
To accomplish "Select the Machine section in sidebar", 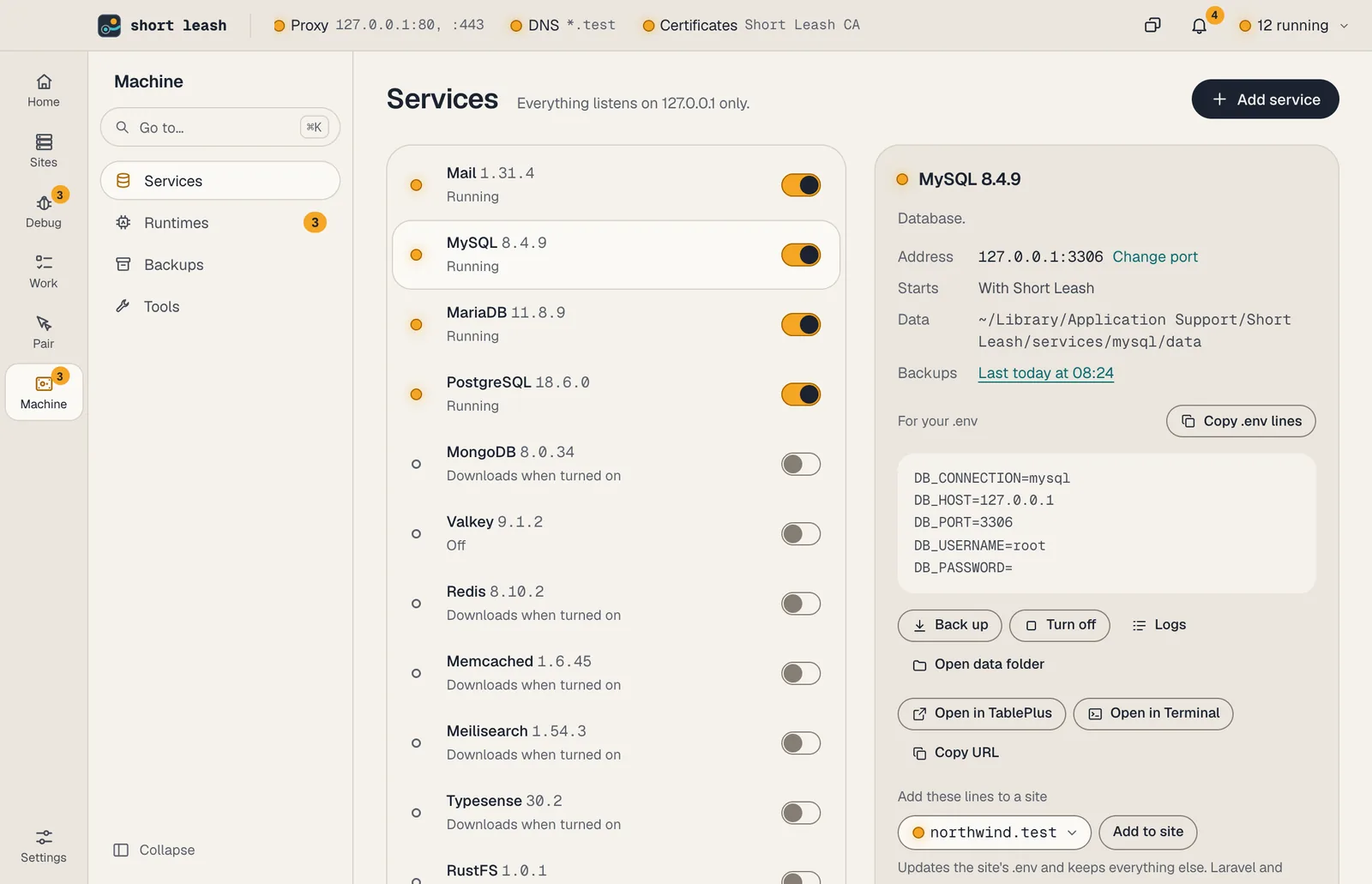I will click(x=44, y=392).
